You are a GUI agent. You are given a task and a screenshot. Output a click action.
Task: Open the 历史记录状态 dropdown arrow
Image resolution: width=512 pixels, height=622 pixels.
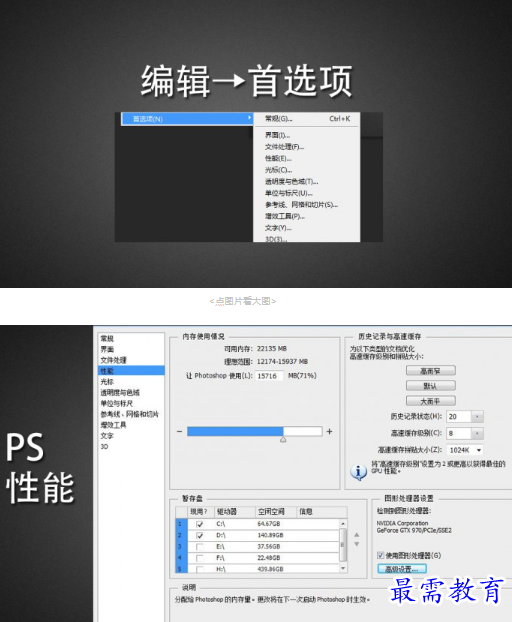pos(477,417)
